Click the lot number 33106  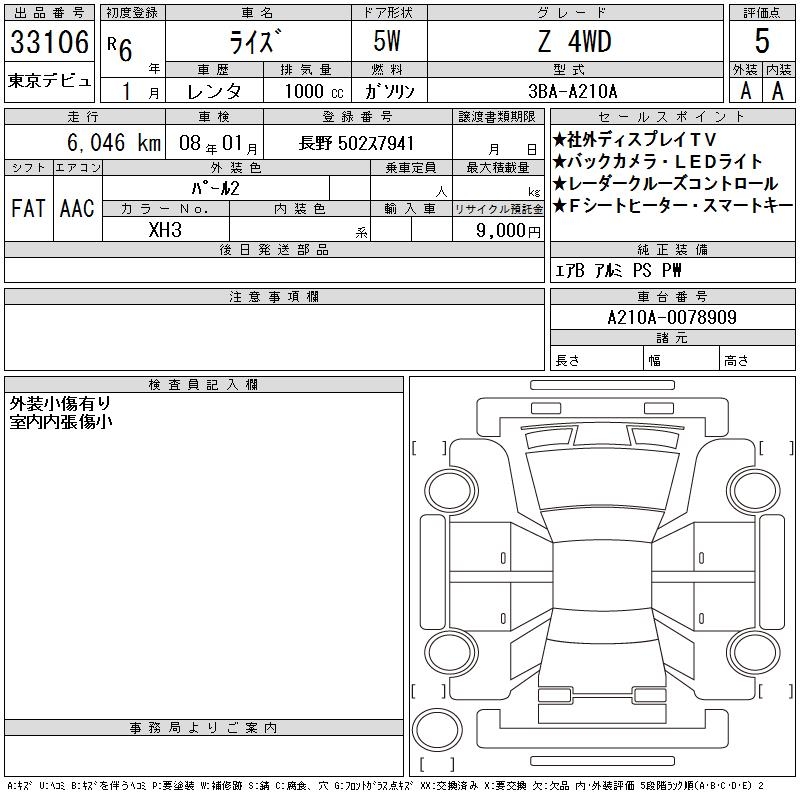tap(49, 42)
